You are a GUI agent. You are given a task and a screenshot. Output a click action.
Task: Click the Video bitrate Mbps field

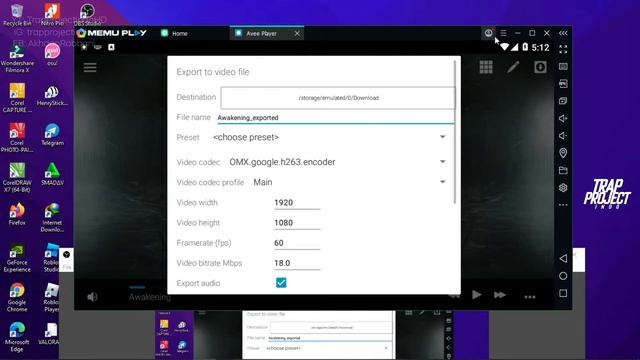[297, 263]
